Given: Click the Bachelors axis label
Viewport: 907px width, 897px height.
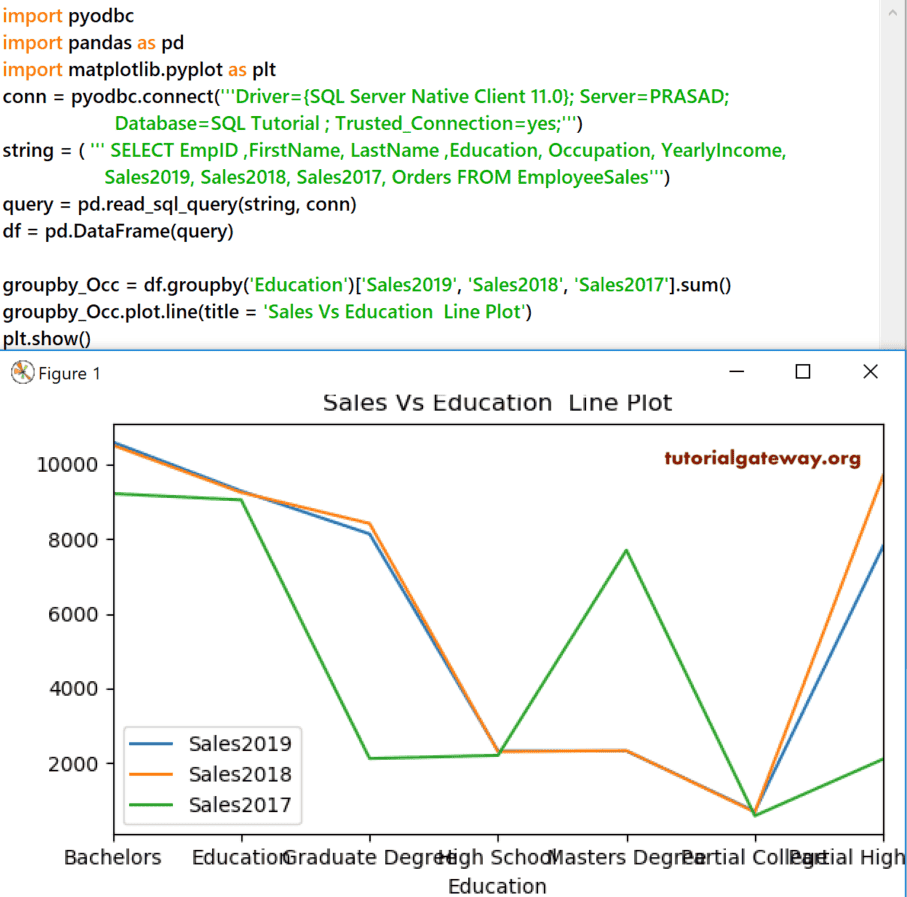Looking at the screenshot, I should tap(112, 857).
